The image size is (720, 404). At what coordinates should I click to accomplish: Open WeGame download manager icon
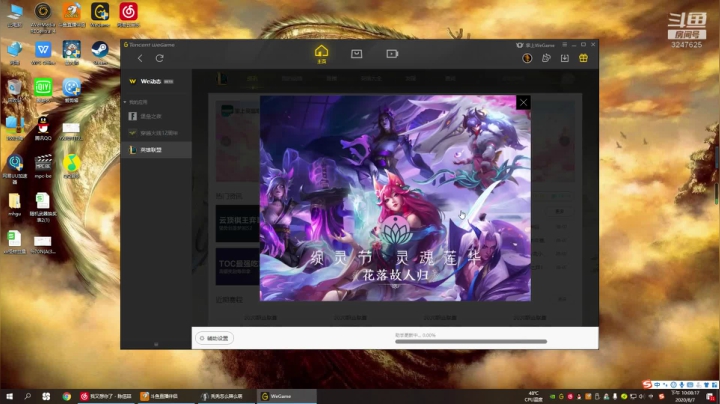pyautogui.click(x=565, y=58)
